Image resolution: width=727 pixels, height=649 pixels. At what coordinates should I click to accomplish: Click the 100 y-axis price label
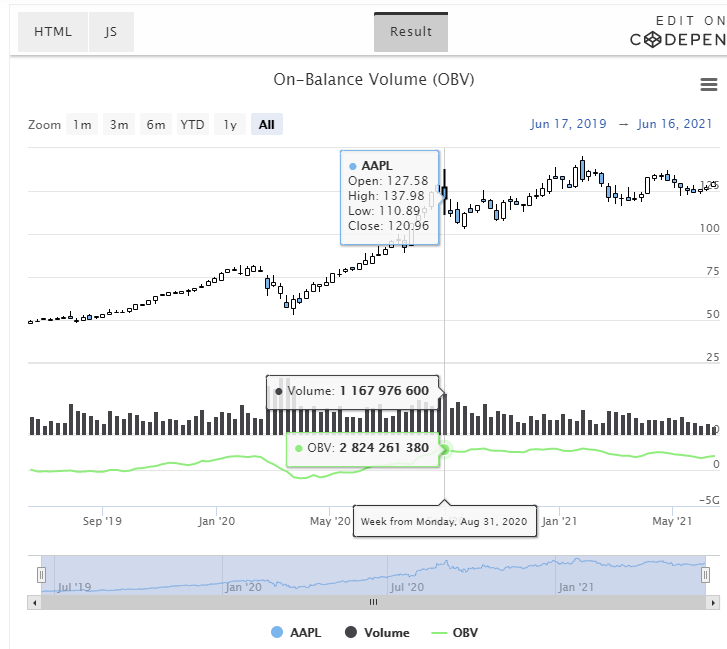tap(709, 228)
